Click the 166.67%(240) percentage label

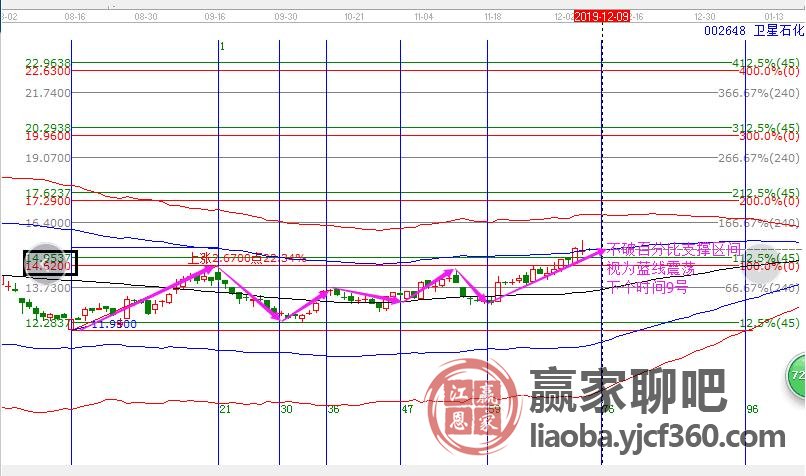759,223
